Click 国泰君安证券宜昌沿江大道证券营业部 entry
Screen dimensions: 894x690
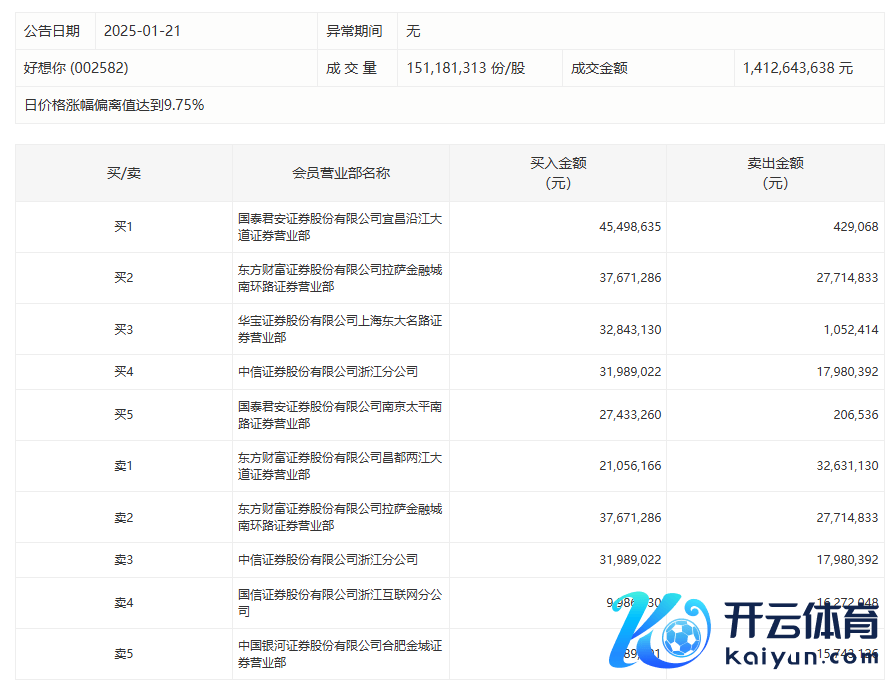(x=340, y=227)
